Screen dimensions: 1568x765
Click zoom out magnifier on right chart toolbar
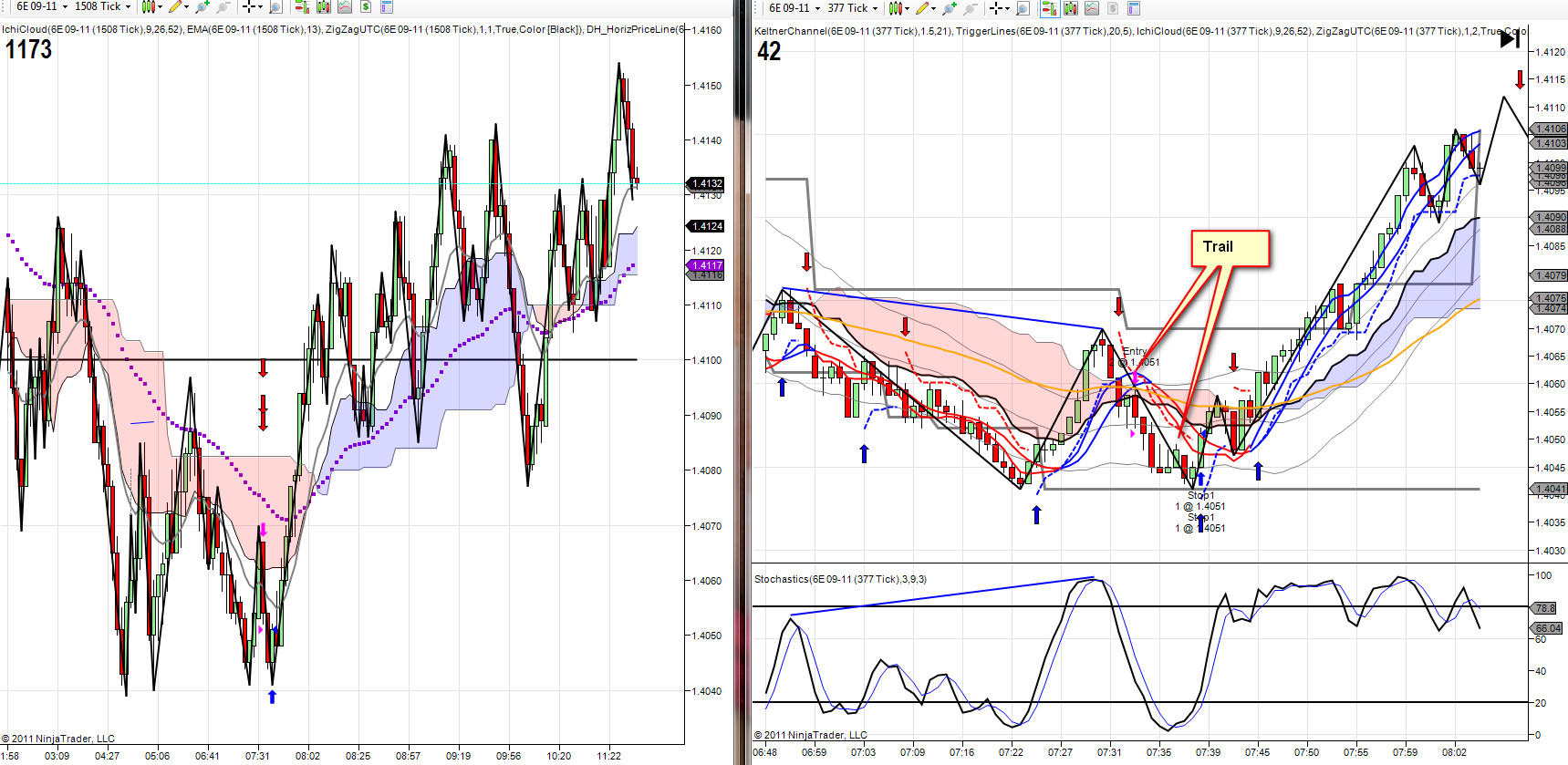[x=970, y=8]
